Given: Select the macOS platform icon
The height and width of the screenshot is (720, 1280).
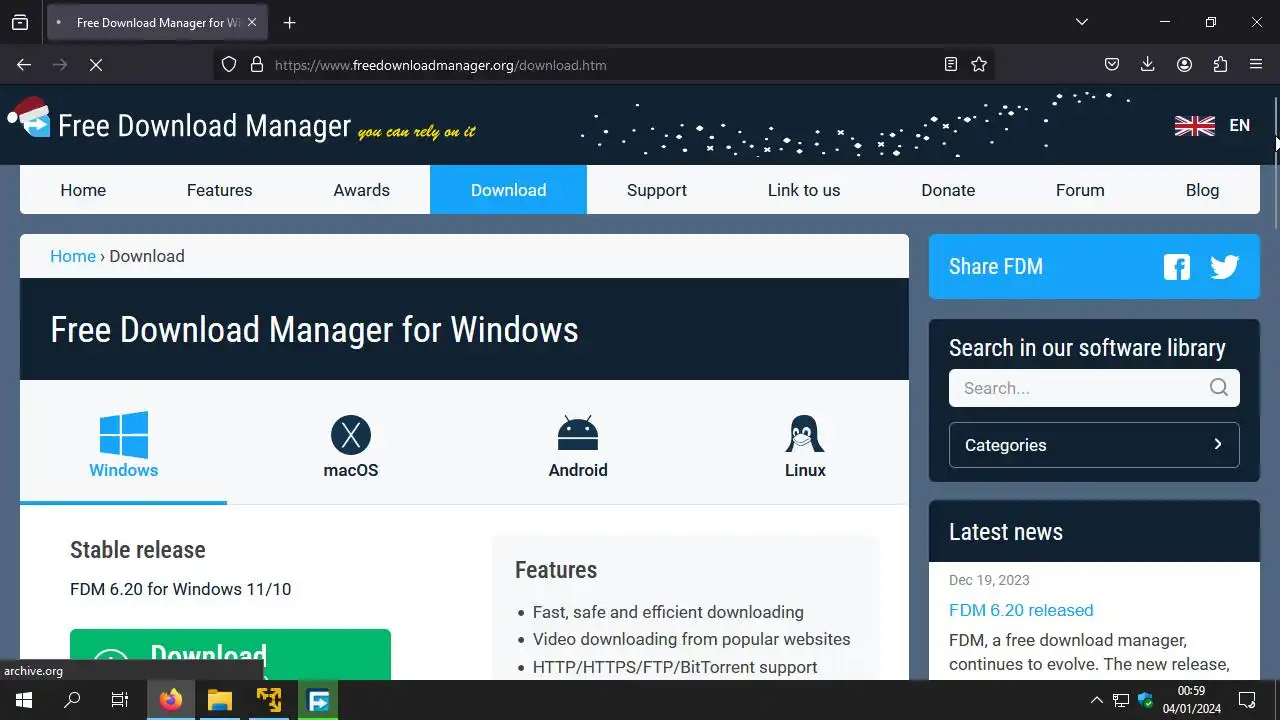Looking at the screenshot, I should [x=351, y=435].
